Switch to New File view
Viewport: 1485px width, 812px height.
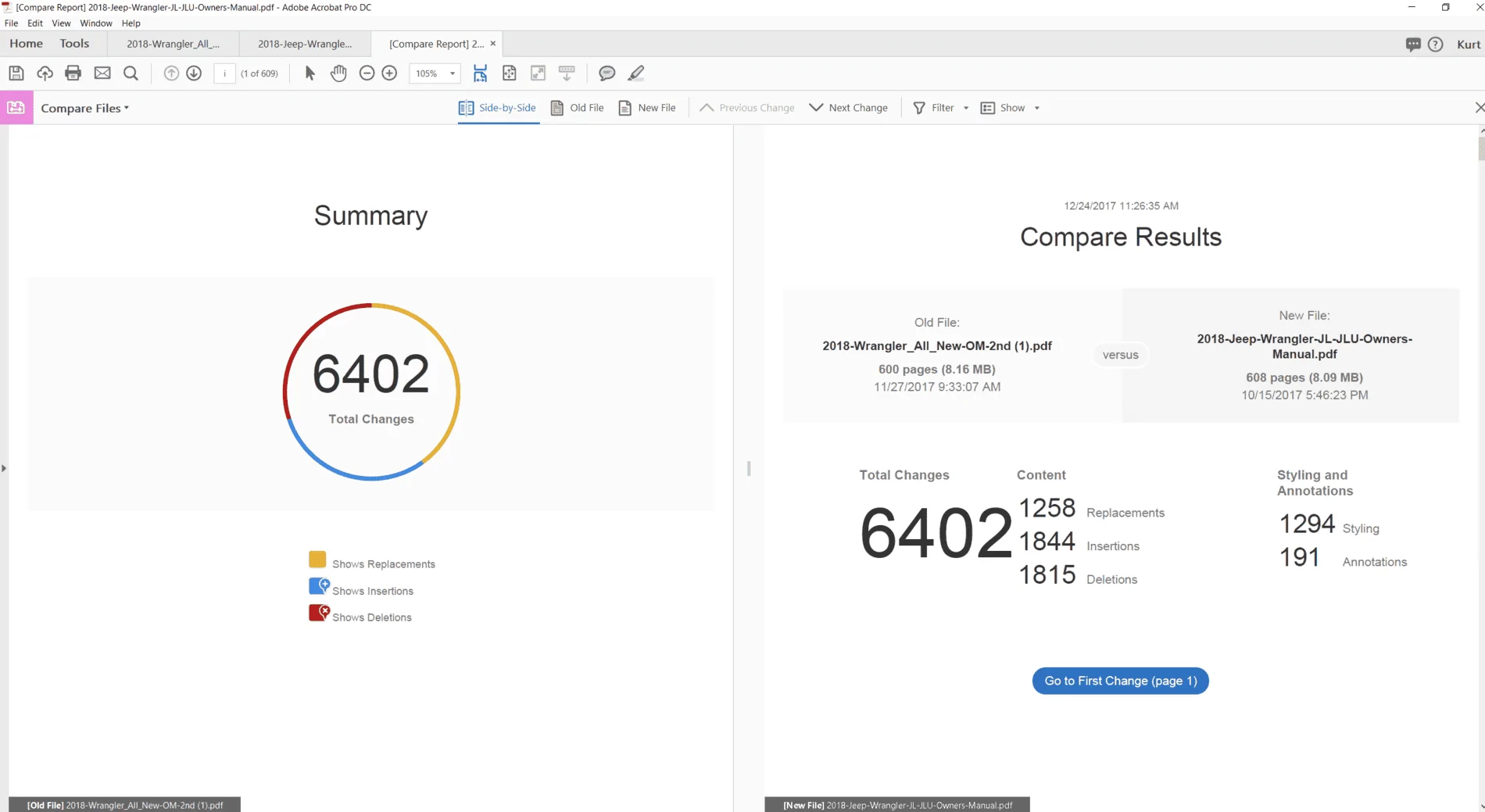[647, 108]
